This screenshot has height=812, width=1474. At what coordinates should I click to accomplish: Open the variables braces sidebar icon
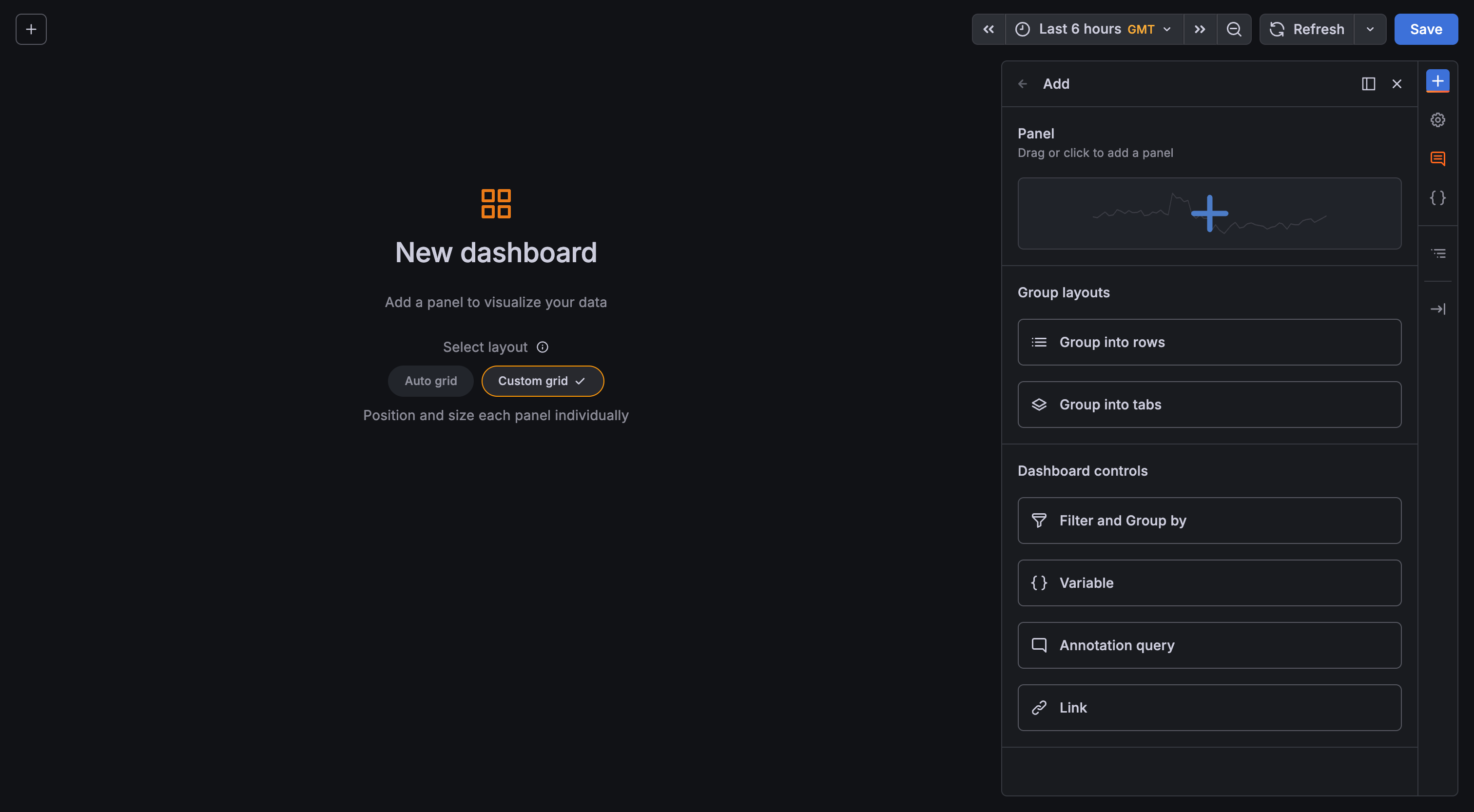pyautogui.click(x=1437, y=197)
